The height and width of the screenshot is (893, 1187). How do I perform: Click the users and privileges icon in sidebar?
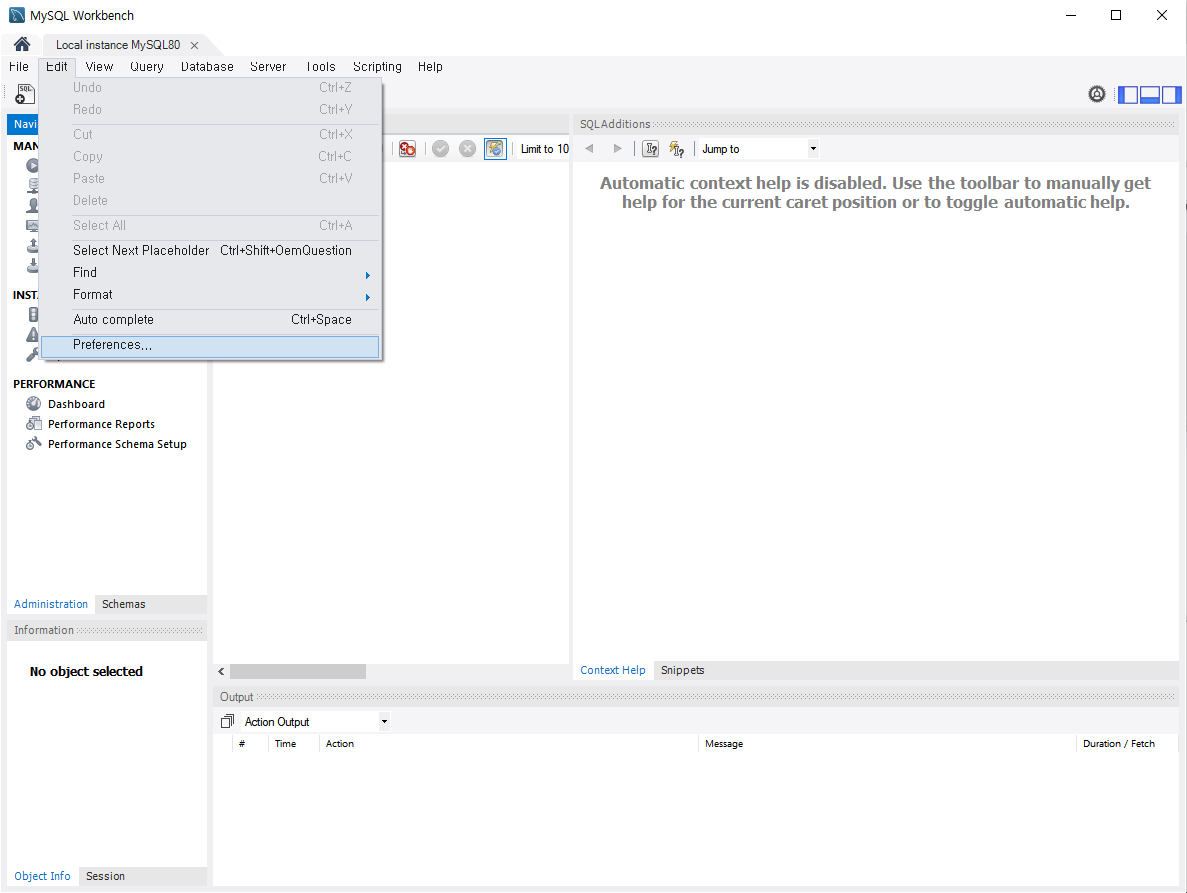(33, 205)
